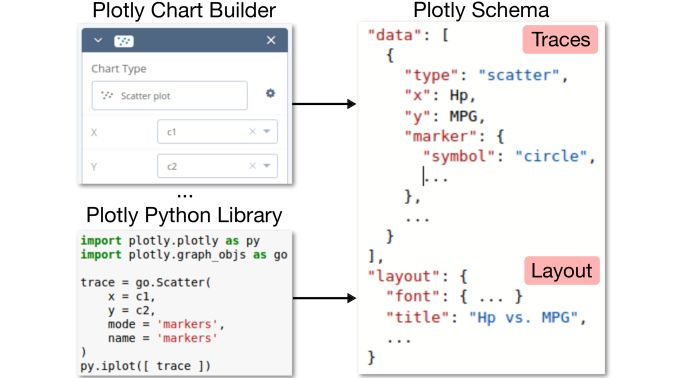Click the "circle" symbol value
This screenshot has width=676, height=378.
551,156
